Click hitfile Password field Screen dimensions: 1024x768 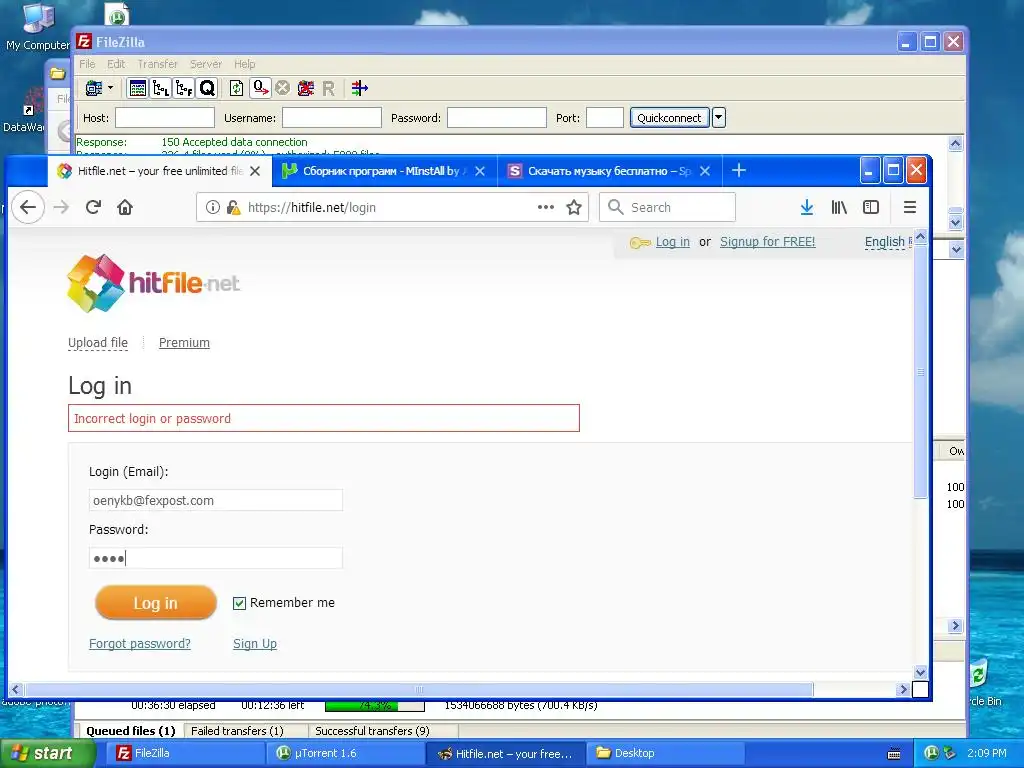click(x=216, y=558)
